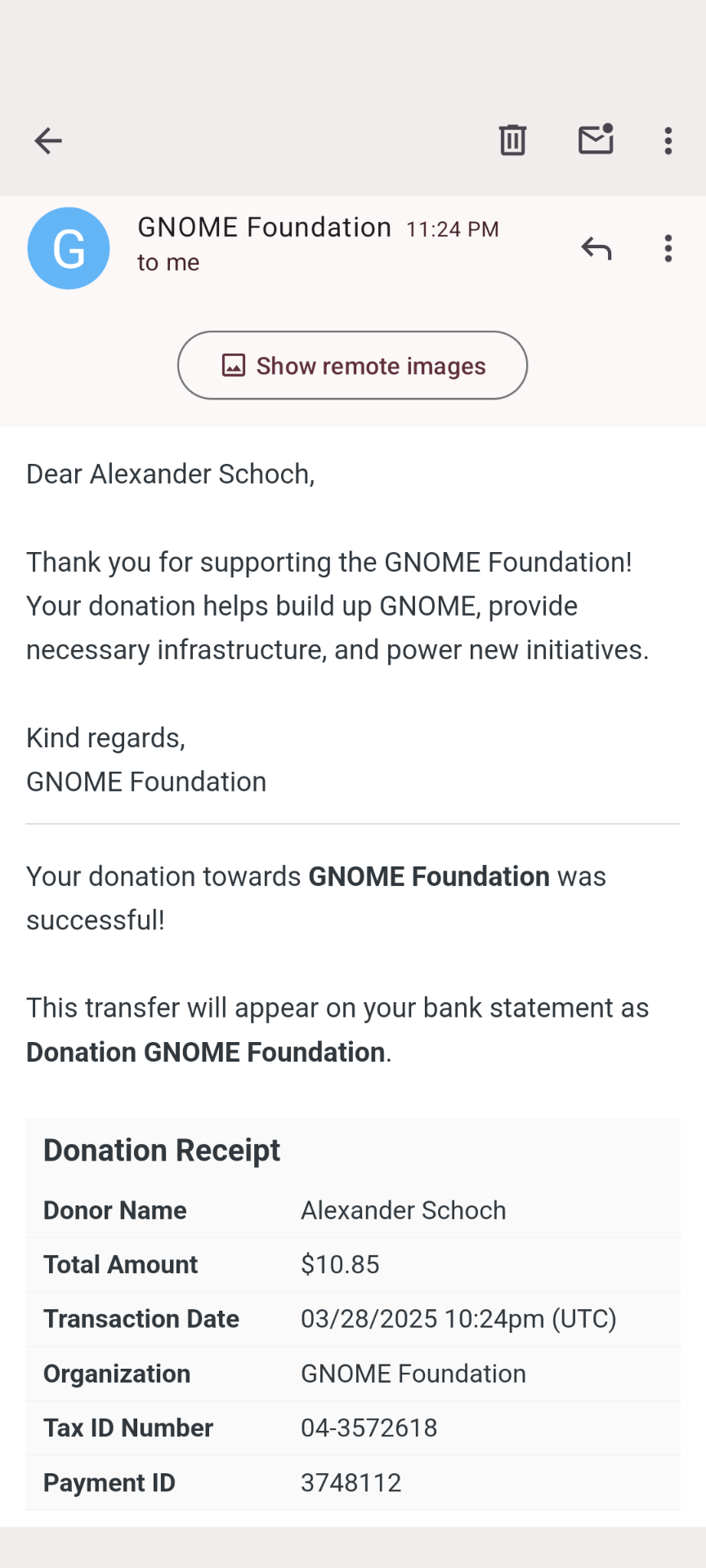Screen dimensions: 706x1568
Task: Reply using the reply arrow icon
Action: 597,248
